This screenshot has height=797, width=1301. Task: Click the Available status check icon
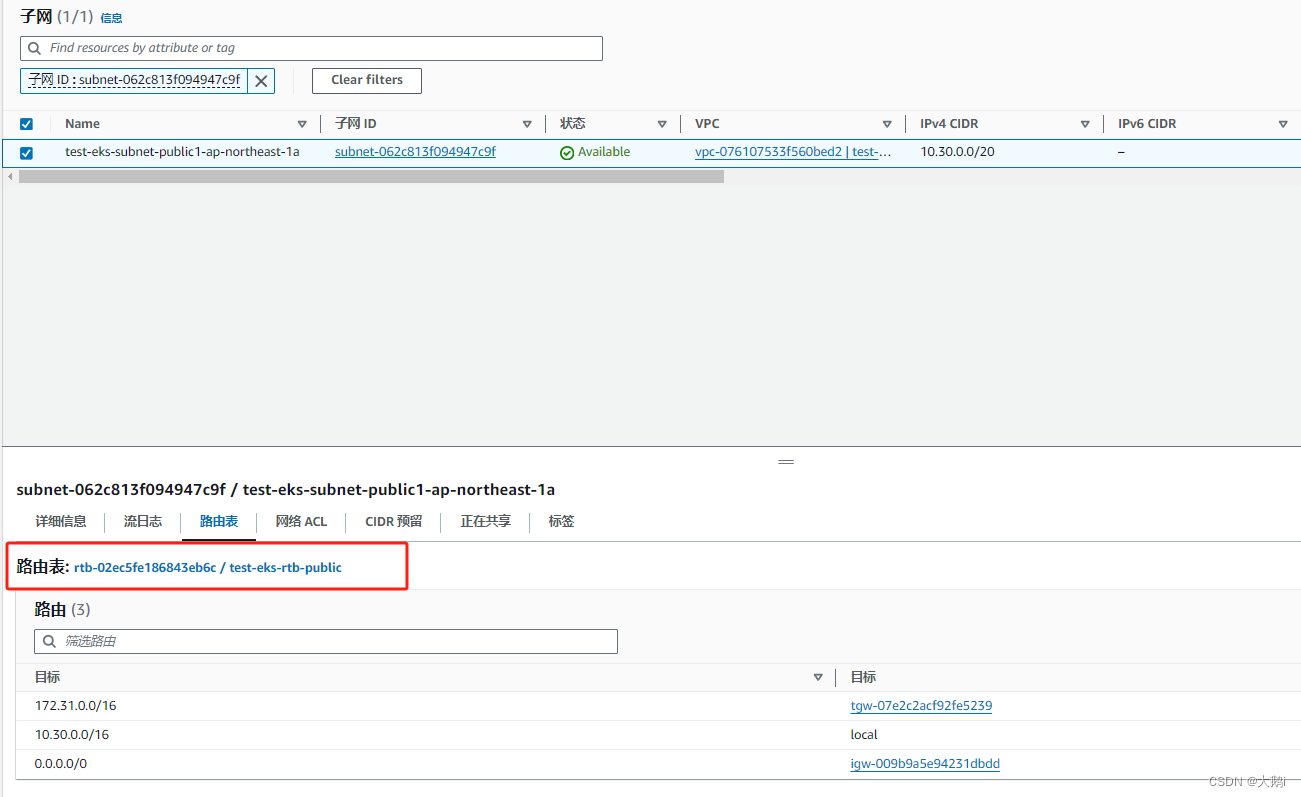[x=567, y=153]
